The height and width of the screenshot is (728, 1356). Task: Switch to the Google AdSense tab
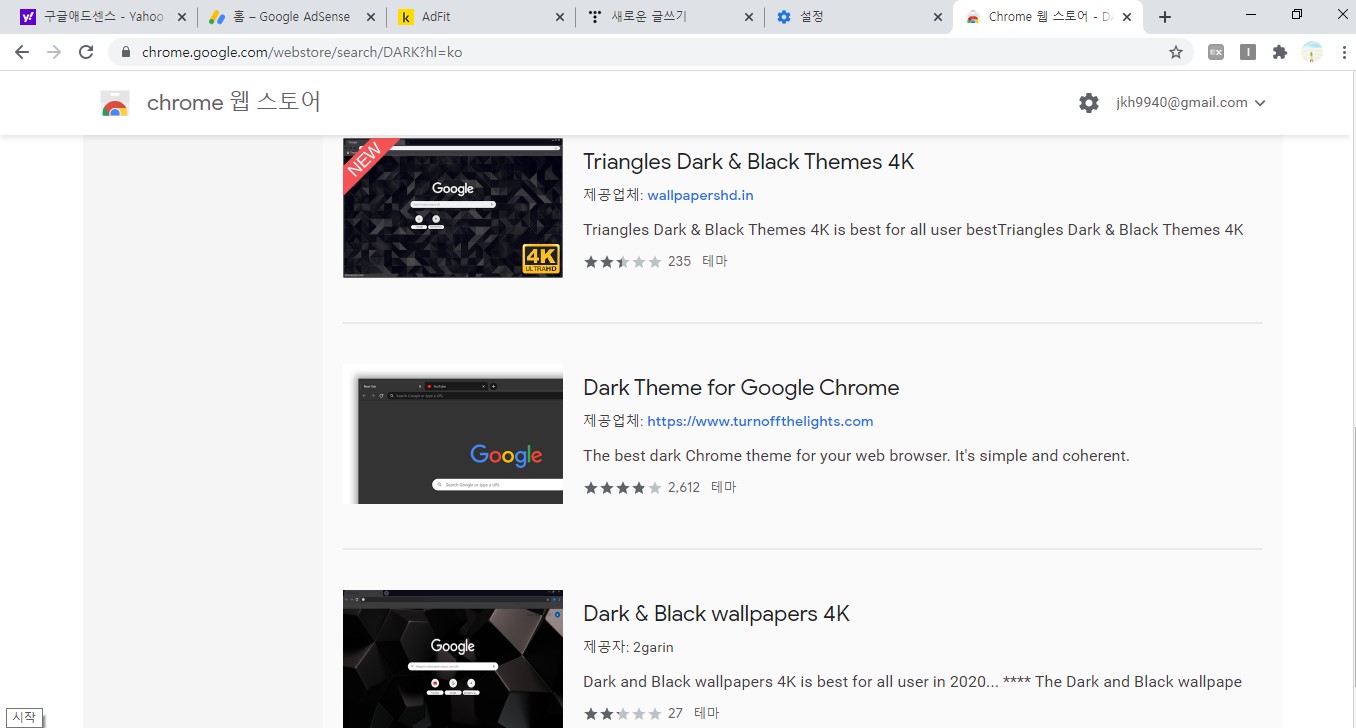290,17
